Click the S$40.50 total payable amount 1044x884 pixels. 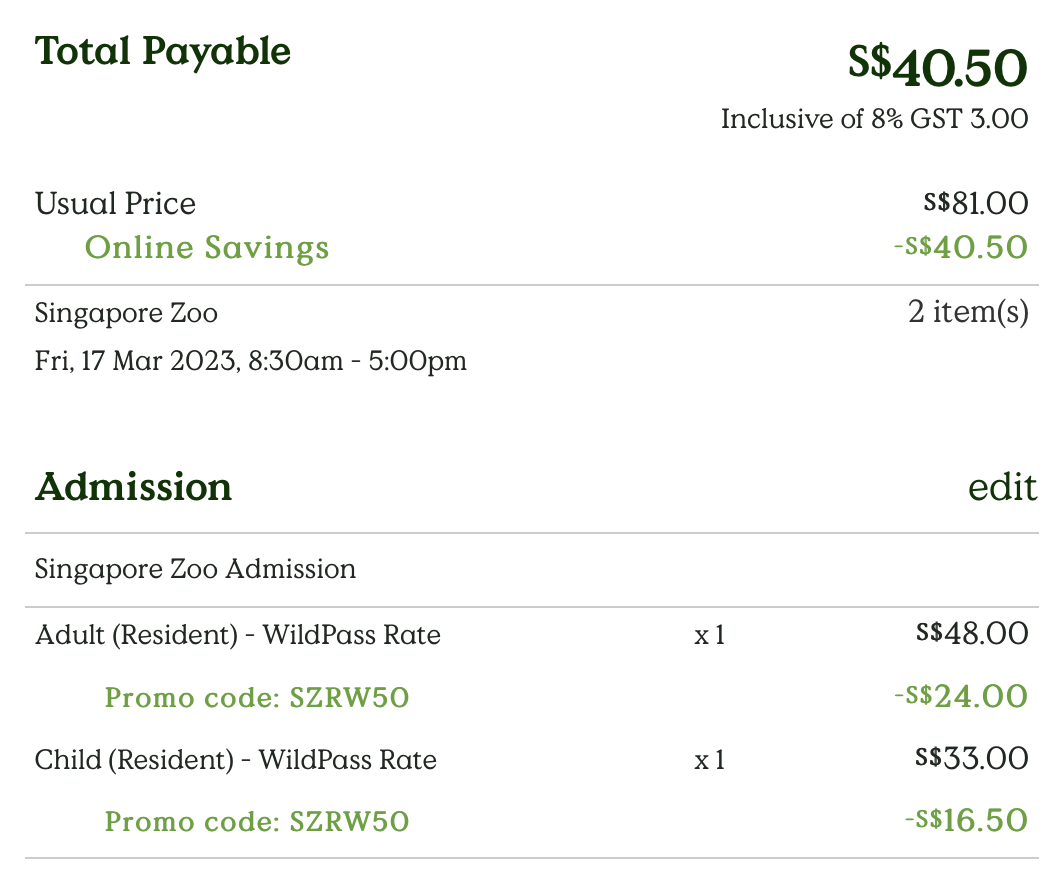click(x=937, y=68)
